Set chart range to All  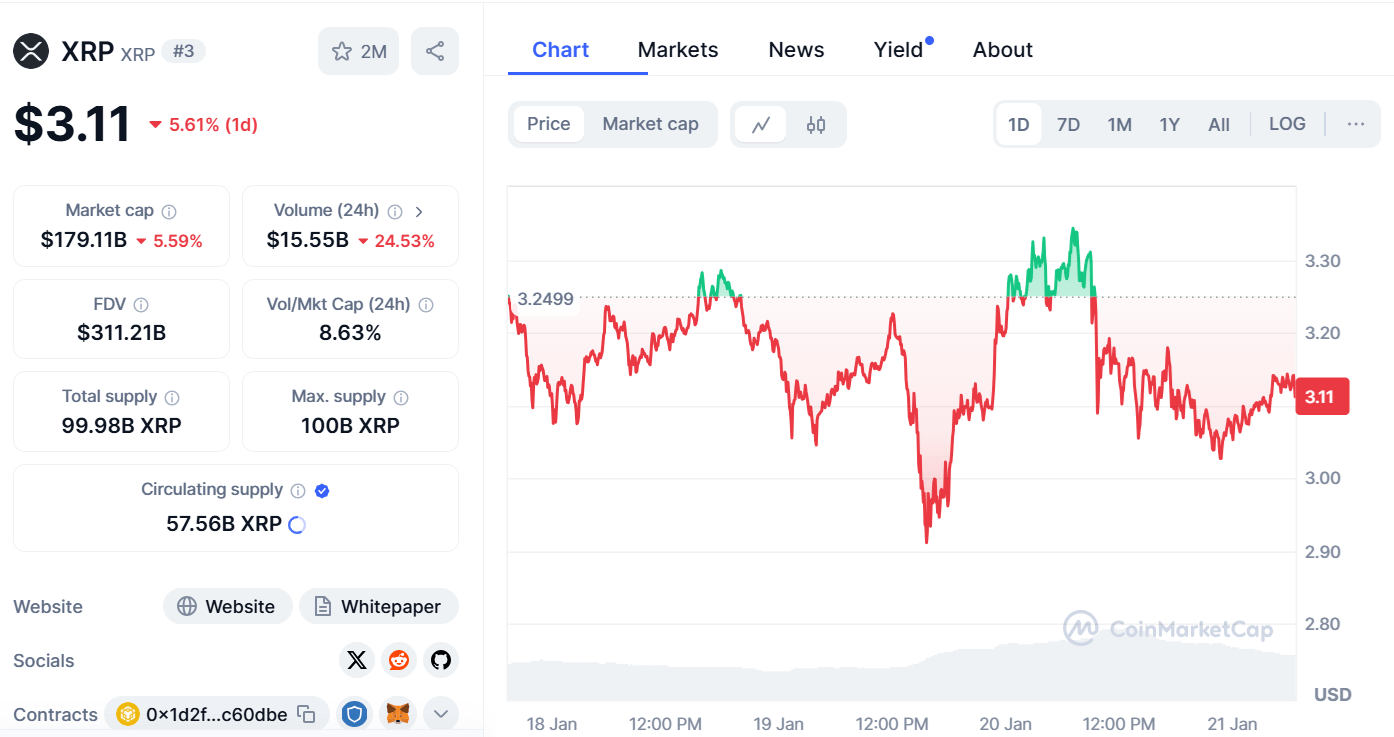1219,125
